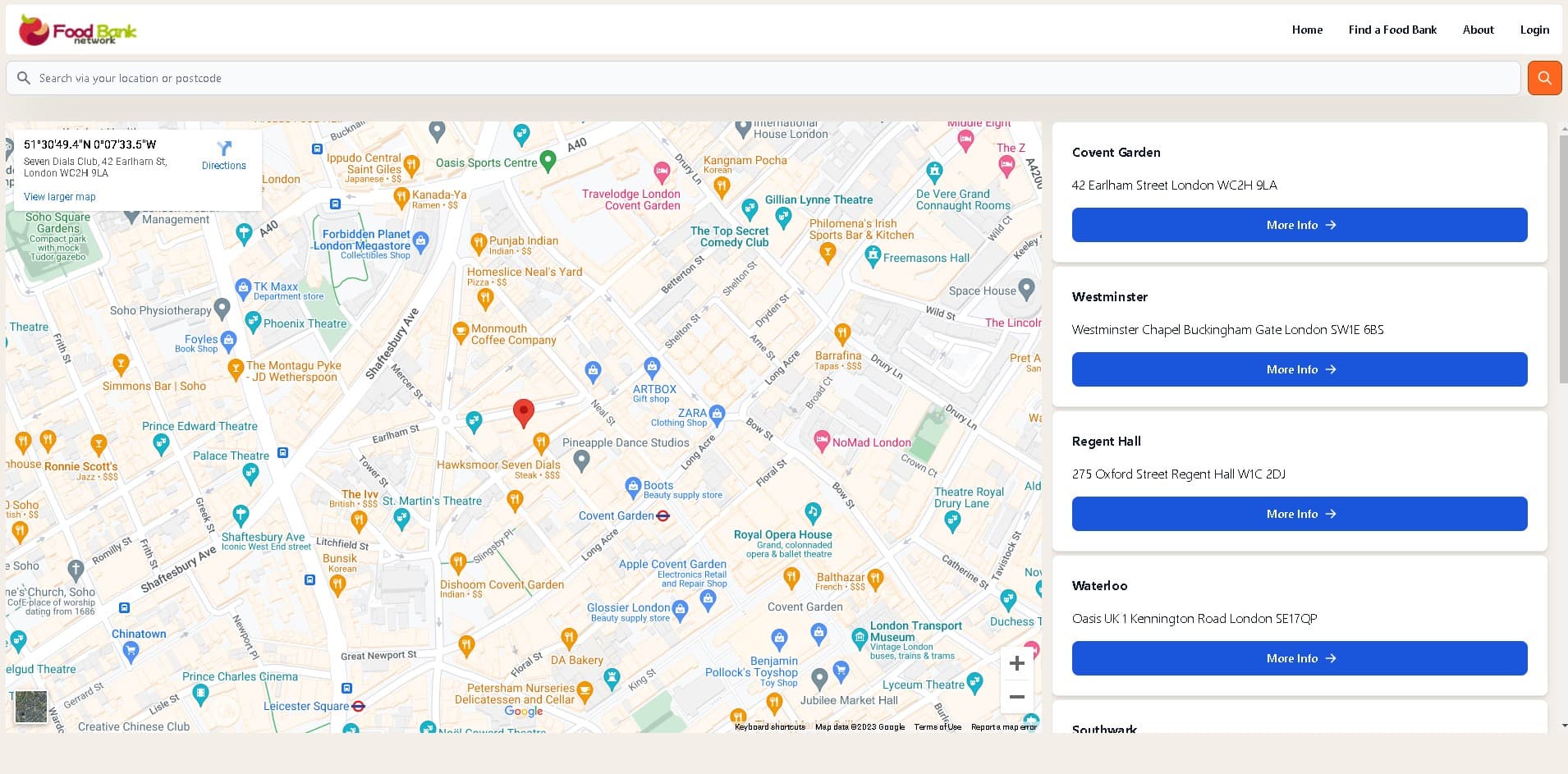
Task: Click the orange search button
Action: (x=1544, y=78)
